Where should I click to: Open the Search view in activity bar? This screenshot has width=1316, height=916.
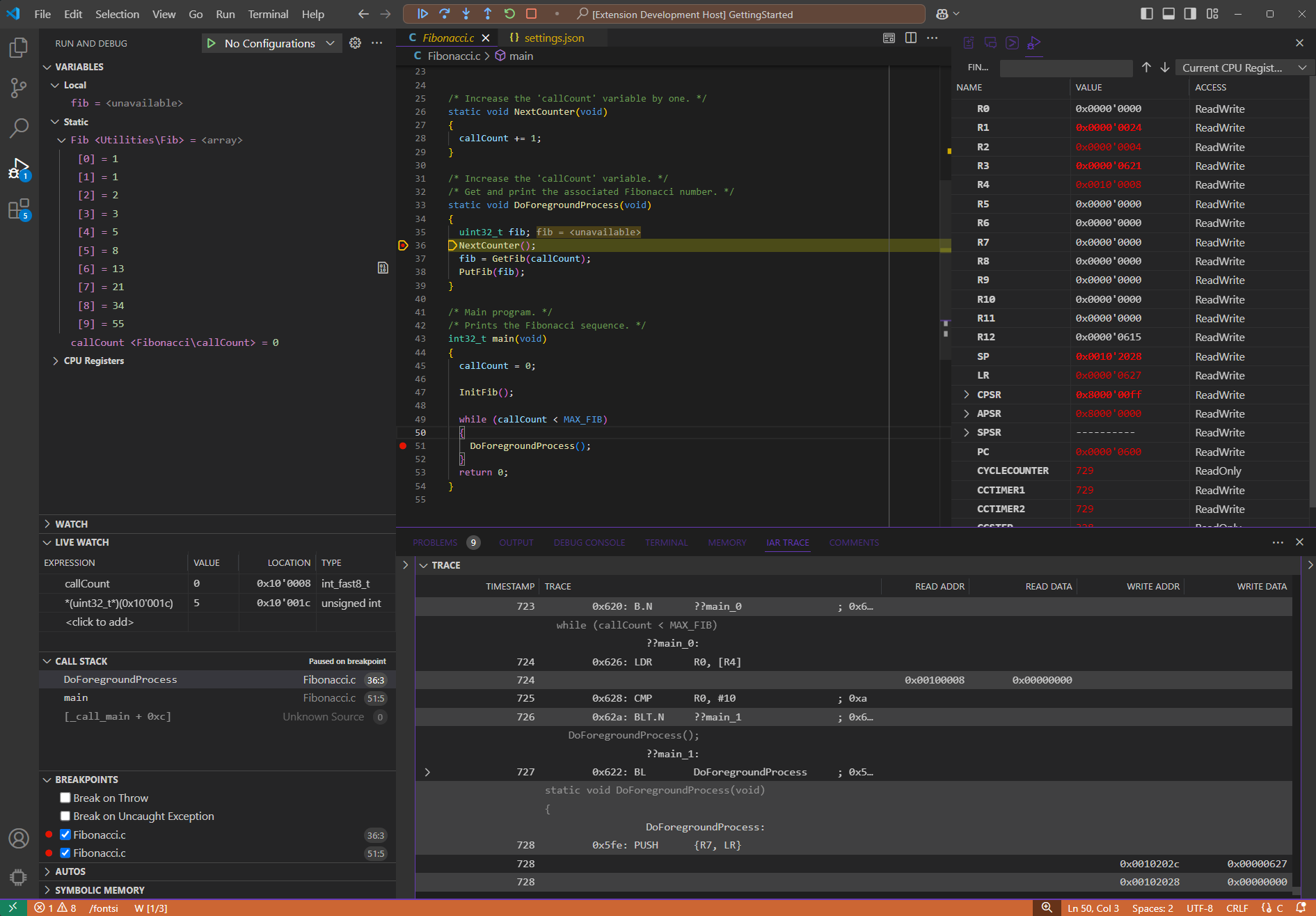19,128
